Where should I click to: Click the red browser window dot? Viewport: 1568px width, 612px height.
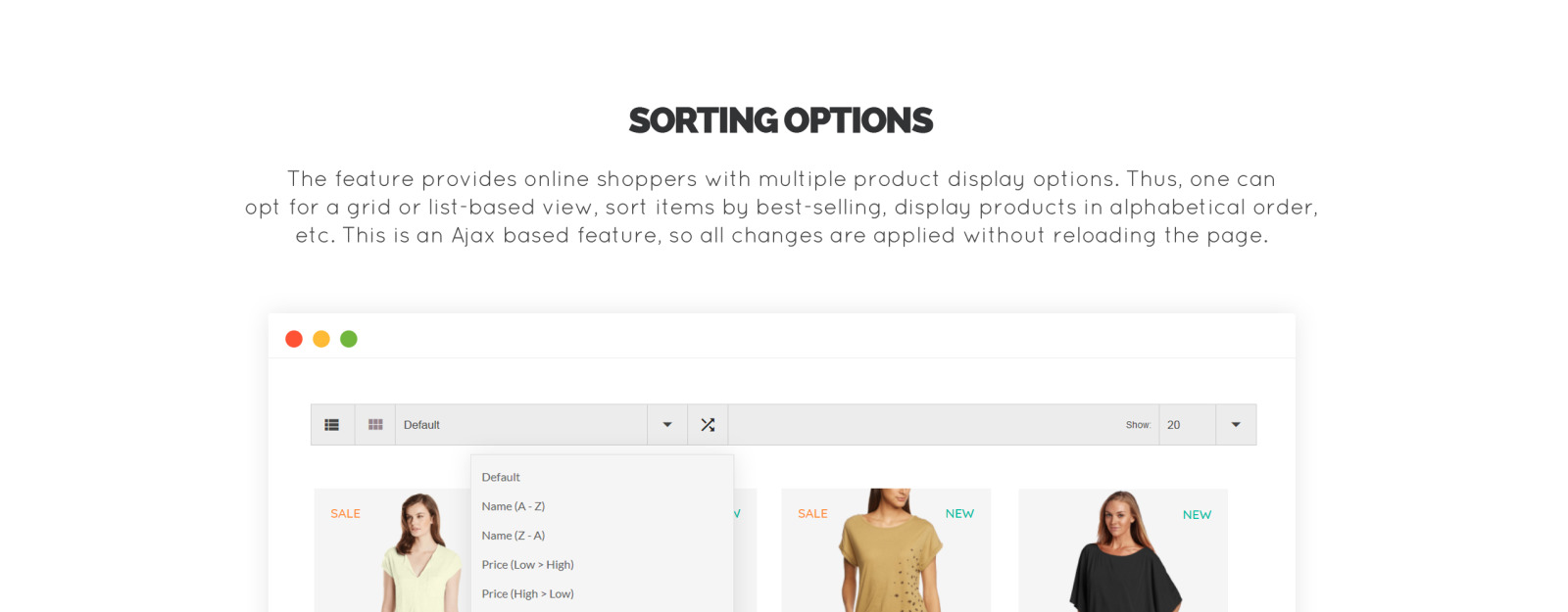pyautogui.click(x=294, y=338)
